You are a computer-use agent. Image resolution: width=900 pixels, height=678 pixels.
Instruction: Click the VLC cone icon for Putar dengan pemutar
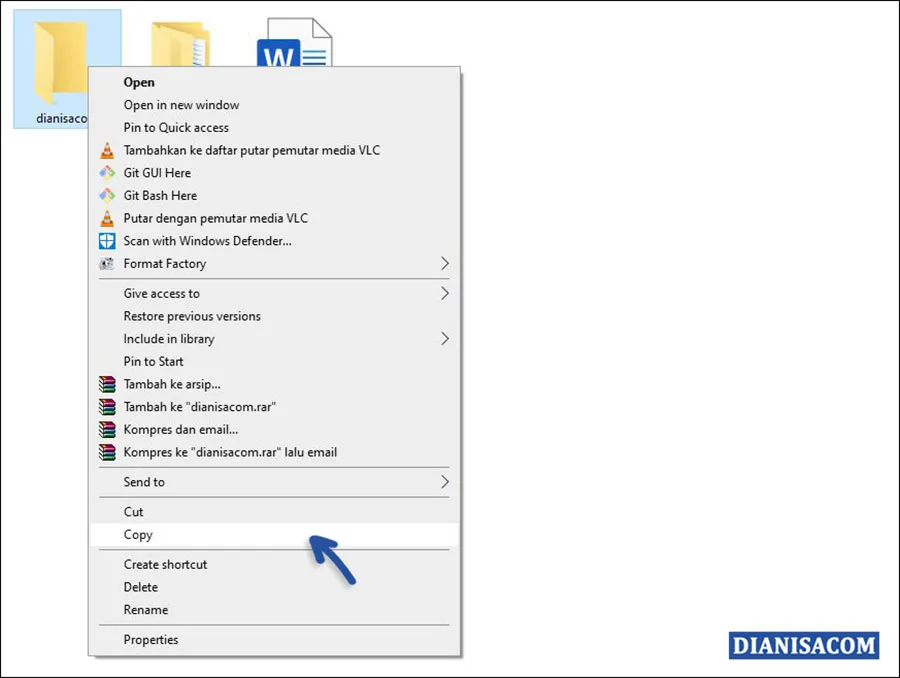click(x=107, y=218)
